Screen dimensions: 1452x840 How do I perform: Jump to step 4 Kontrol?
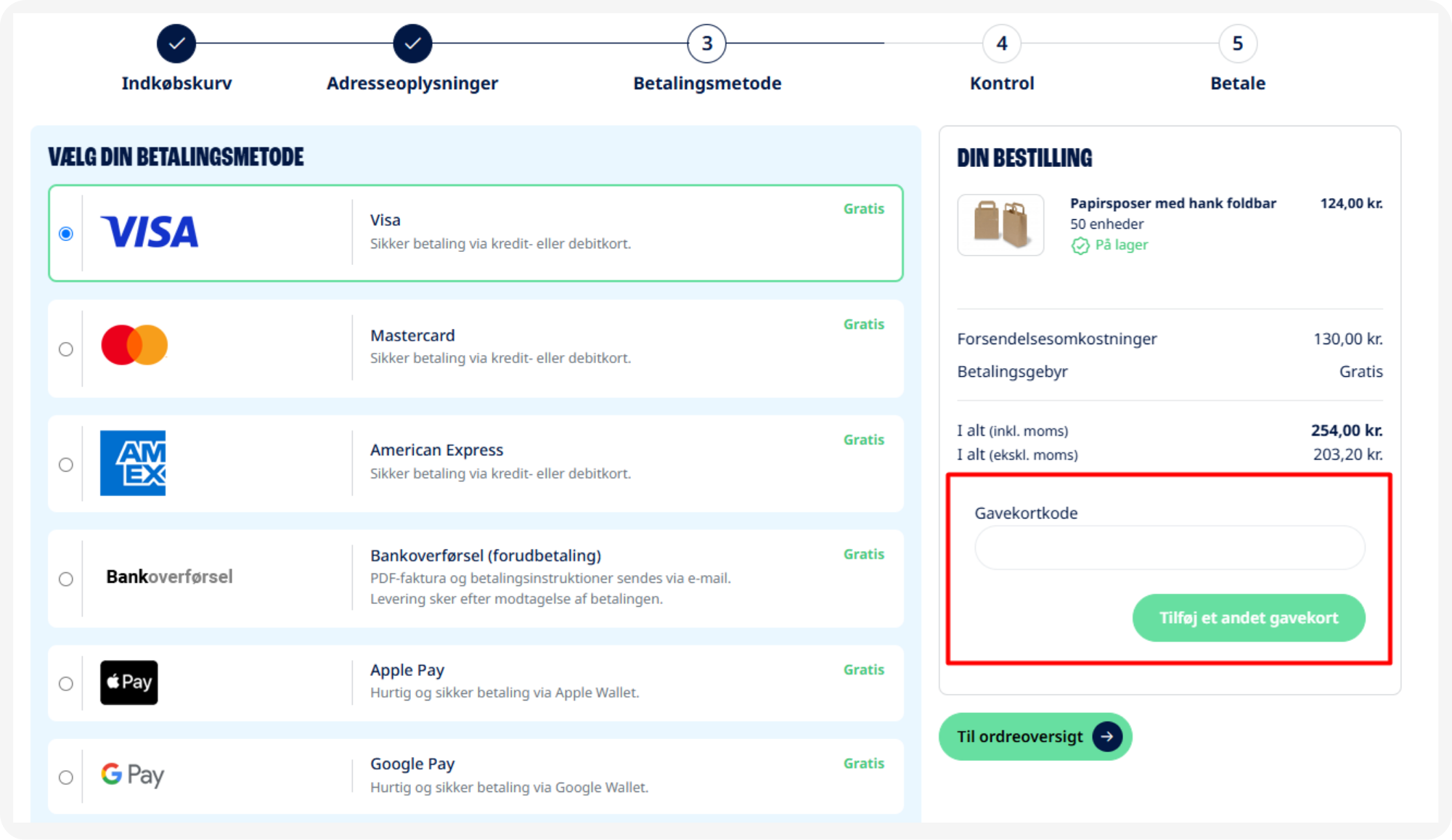(1002, 44)
